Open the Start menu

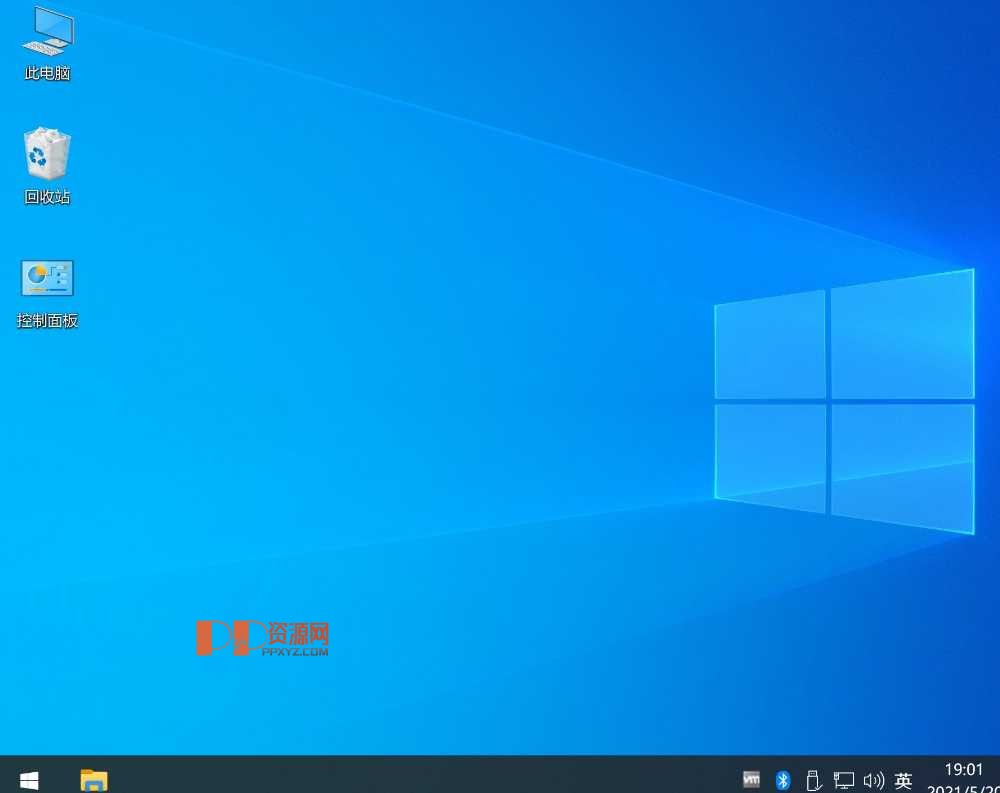click(28, 779)
